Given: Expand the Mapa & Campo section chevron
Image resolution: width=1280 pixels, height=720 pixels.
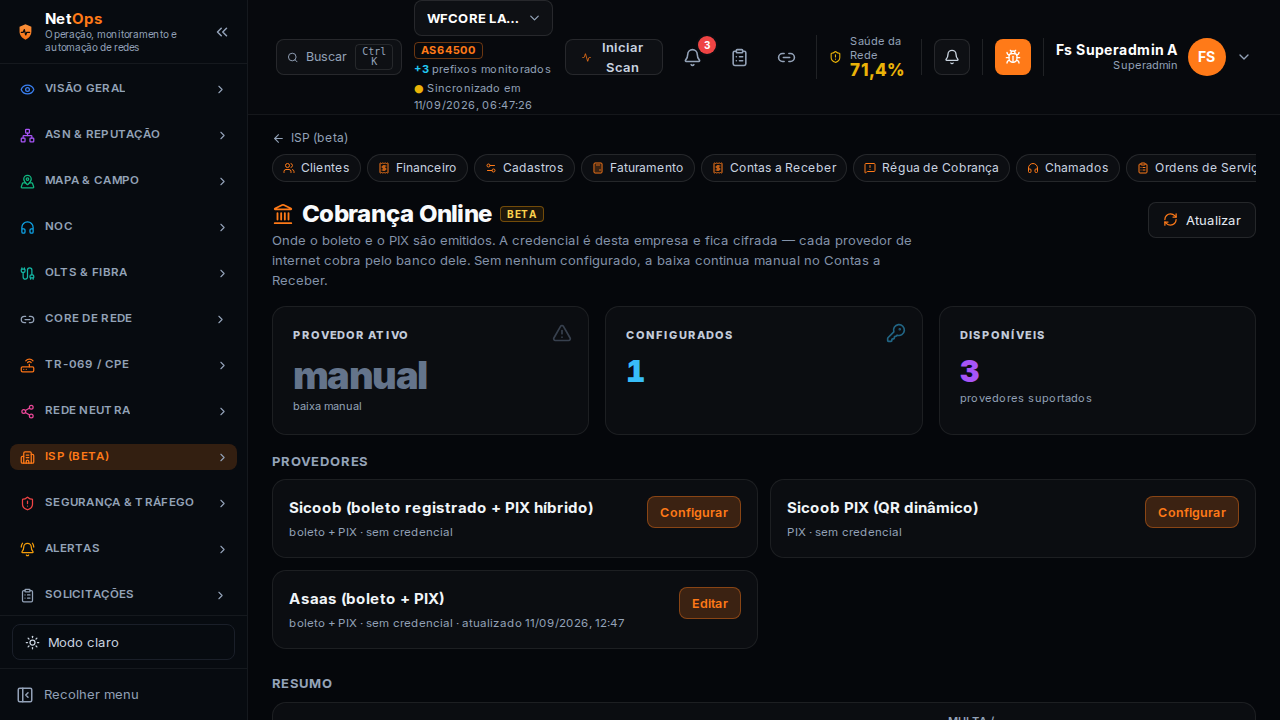Looking at the screenshot, I should 222,181.
